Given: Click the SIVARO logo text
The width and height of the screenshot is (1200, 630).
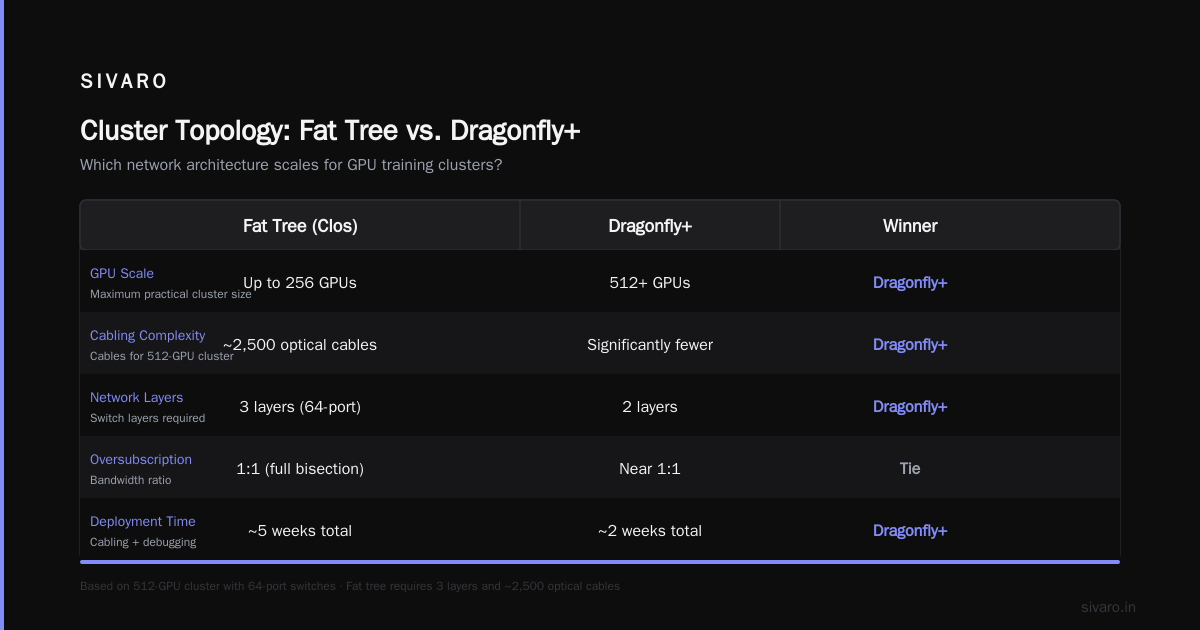Looking at the screenshot, I should coord(124,82).
